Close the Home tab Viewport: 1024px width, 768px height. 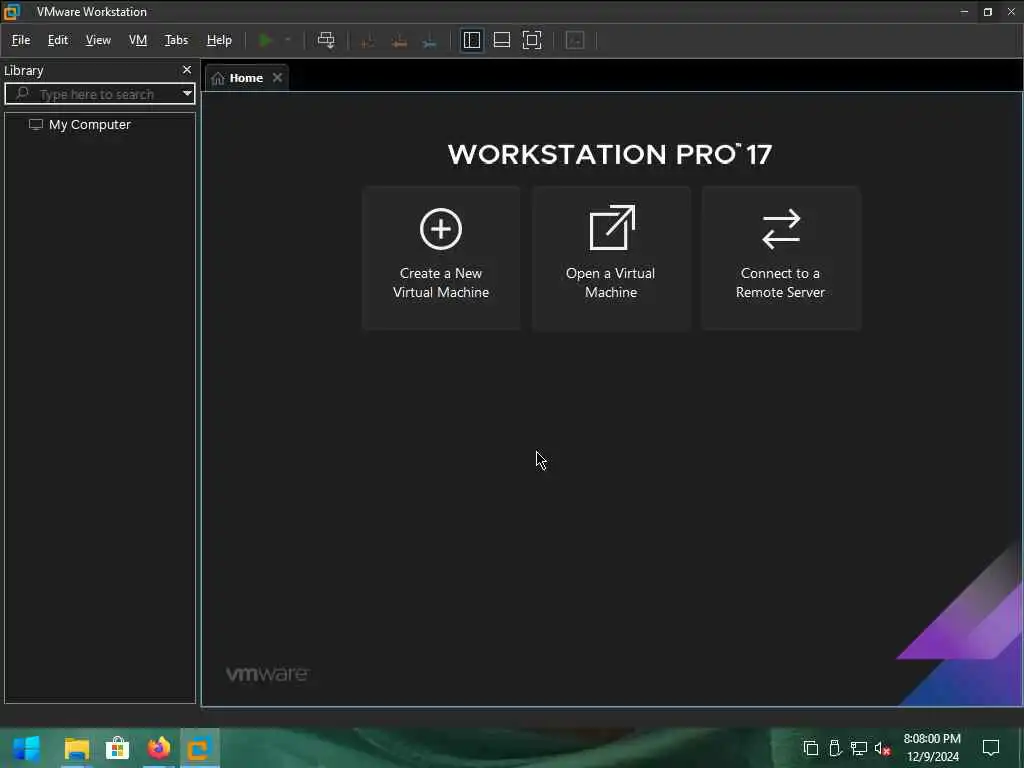(x=278, y=78)
